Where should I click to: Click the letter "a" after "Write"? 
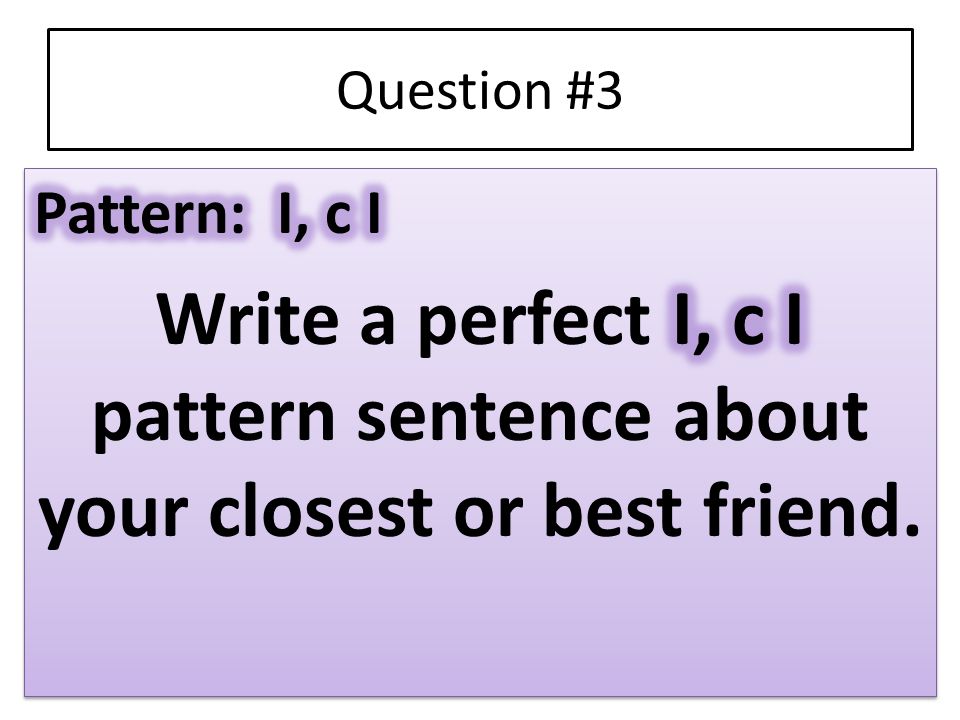[377, 327]
